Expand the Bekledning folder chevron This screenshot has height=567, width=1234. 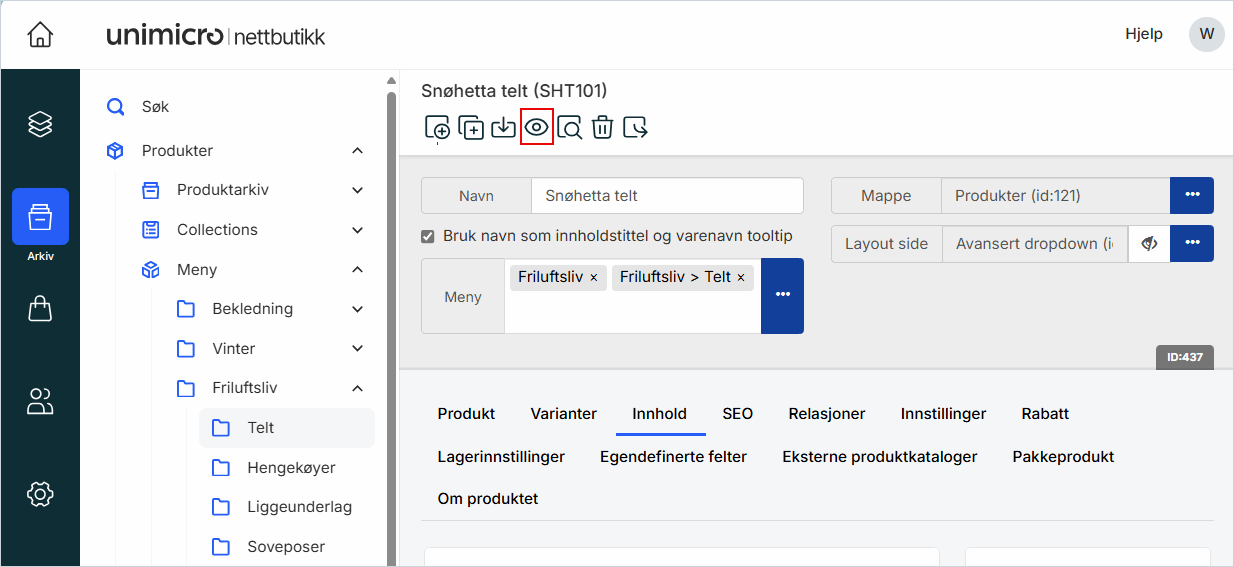click(x=358, y=309)
